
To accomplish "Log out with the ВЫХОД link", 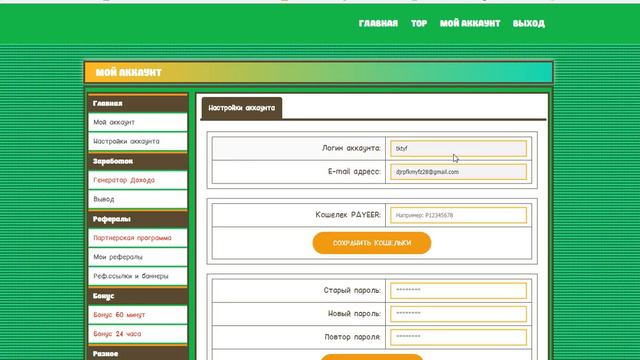I will (x=529, y=23).
